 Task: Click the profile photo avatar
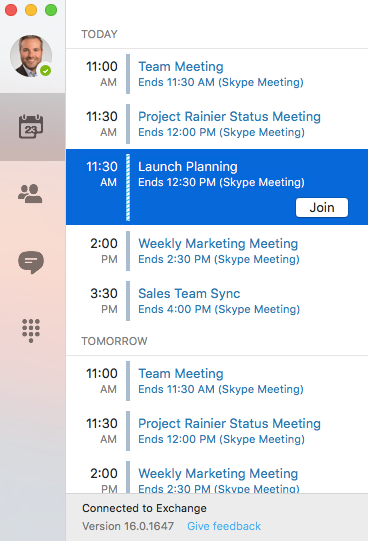pyautogui.click(x=31, y=56)
